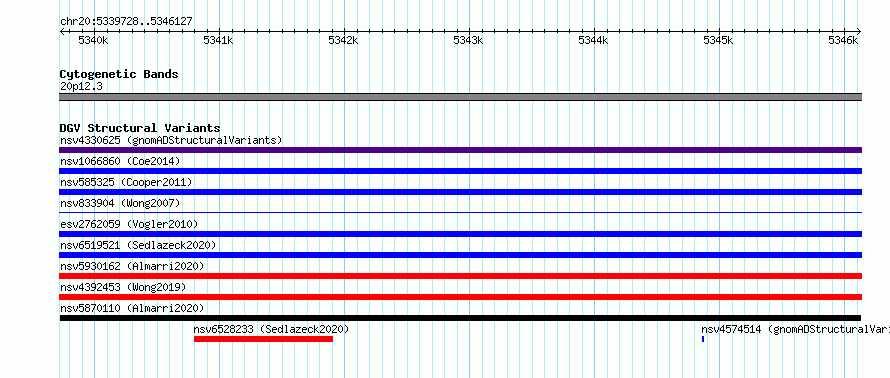Open the nsv5930162 (Almarri2020) label
This screenshot has width=890, height=378.
coord(132,266)
